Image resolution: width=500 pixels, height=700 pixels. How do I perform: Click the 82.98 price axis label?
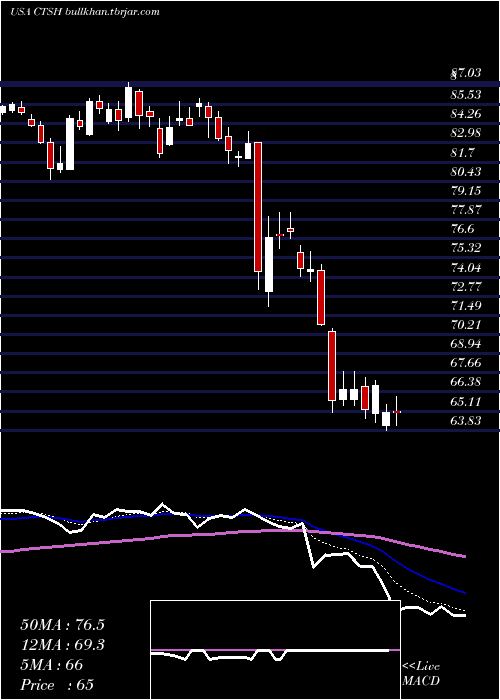(x=466, y=133)
